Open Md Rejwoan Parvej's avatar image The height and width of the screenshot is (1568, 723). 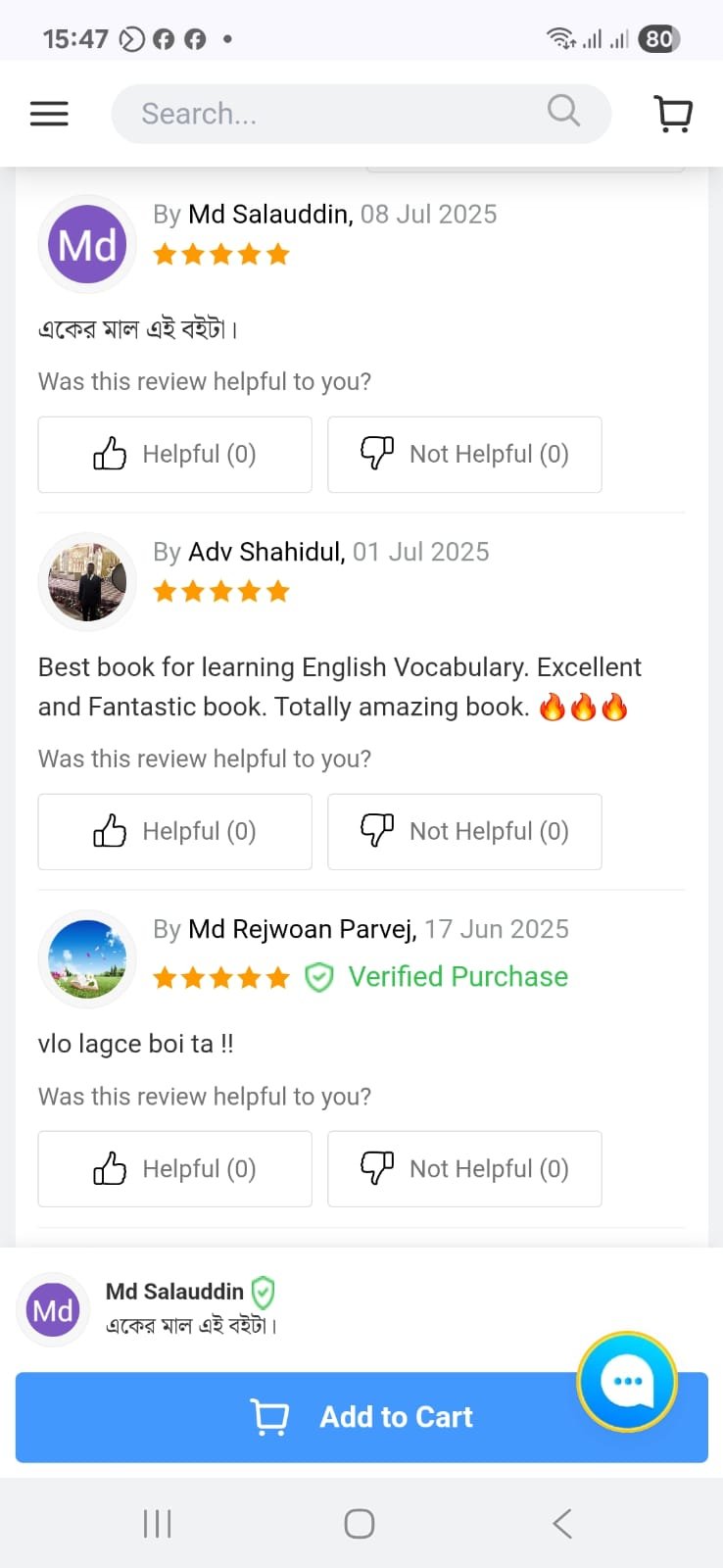coord(87,959)
